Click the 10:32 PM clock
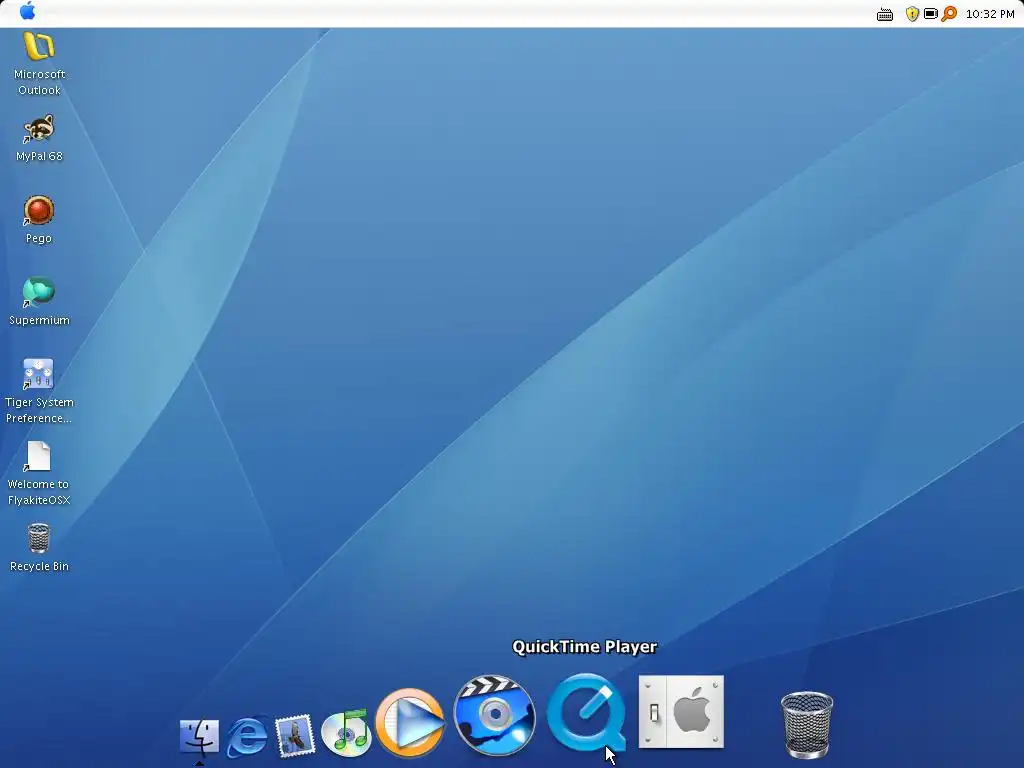 click(990, 14)
